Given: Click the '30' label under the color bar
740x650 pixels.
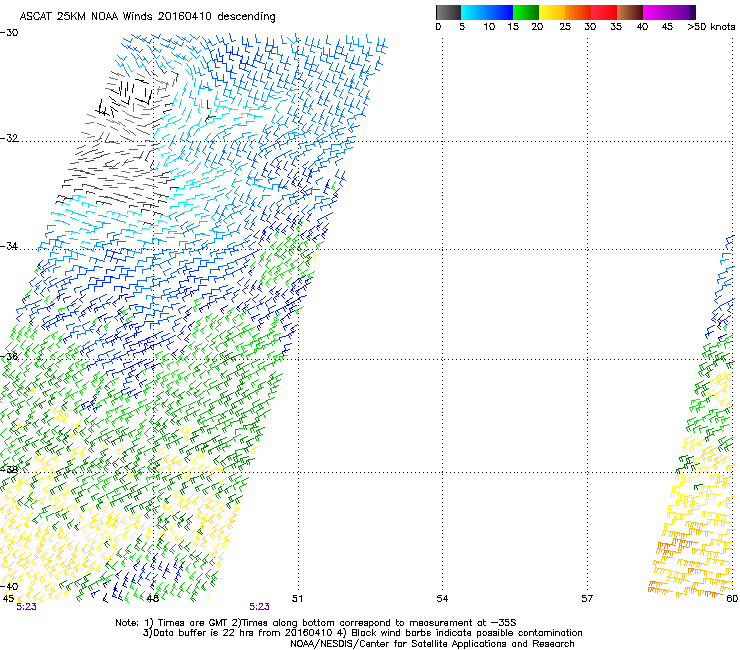Looking at the screenshot, I should coord(590,27).
